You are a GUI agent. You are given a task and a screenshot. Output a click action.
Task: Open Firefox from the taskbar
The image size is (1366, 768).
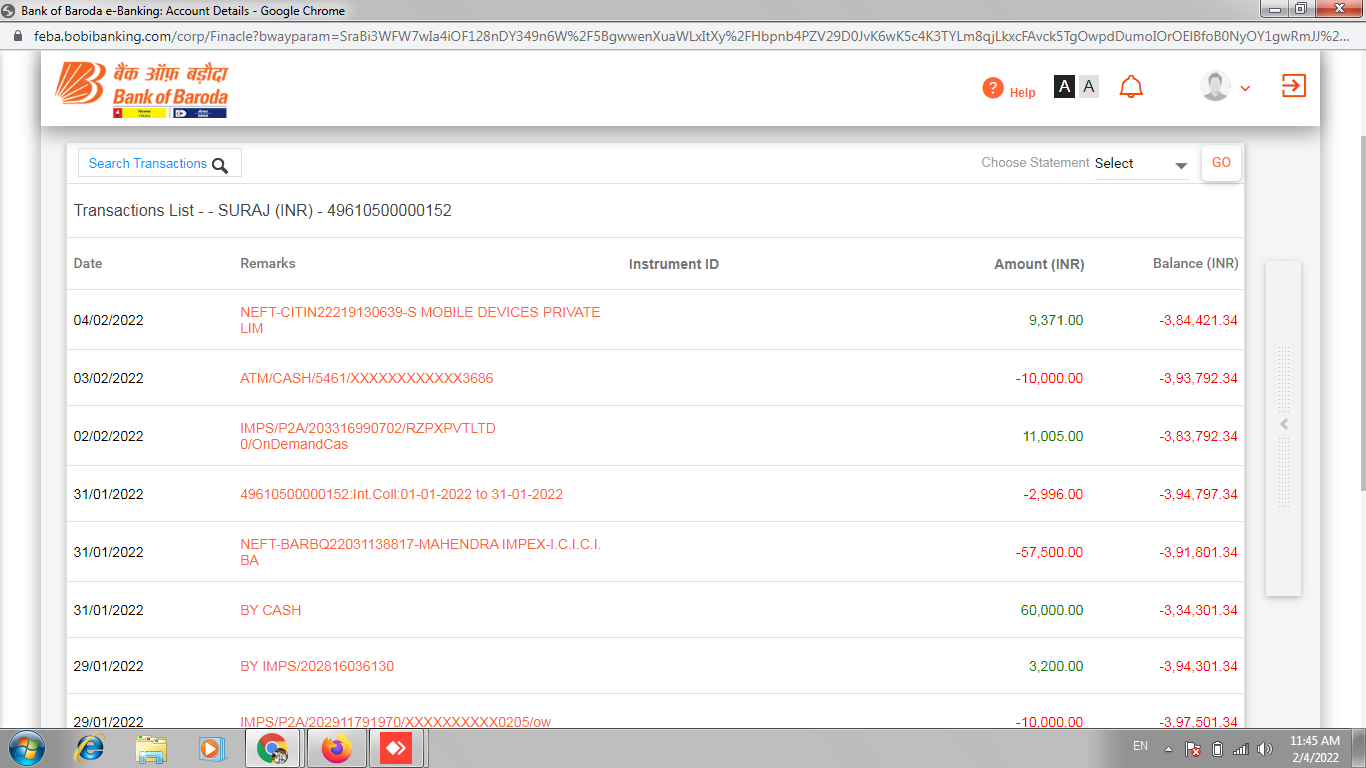tap(337, 748)
